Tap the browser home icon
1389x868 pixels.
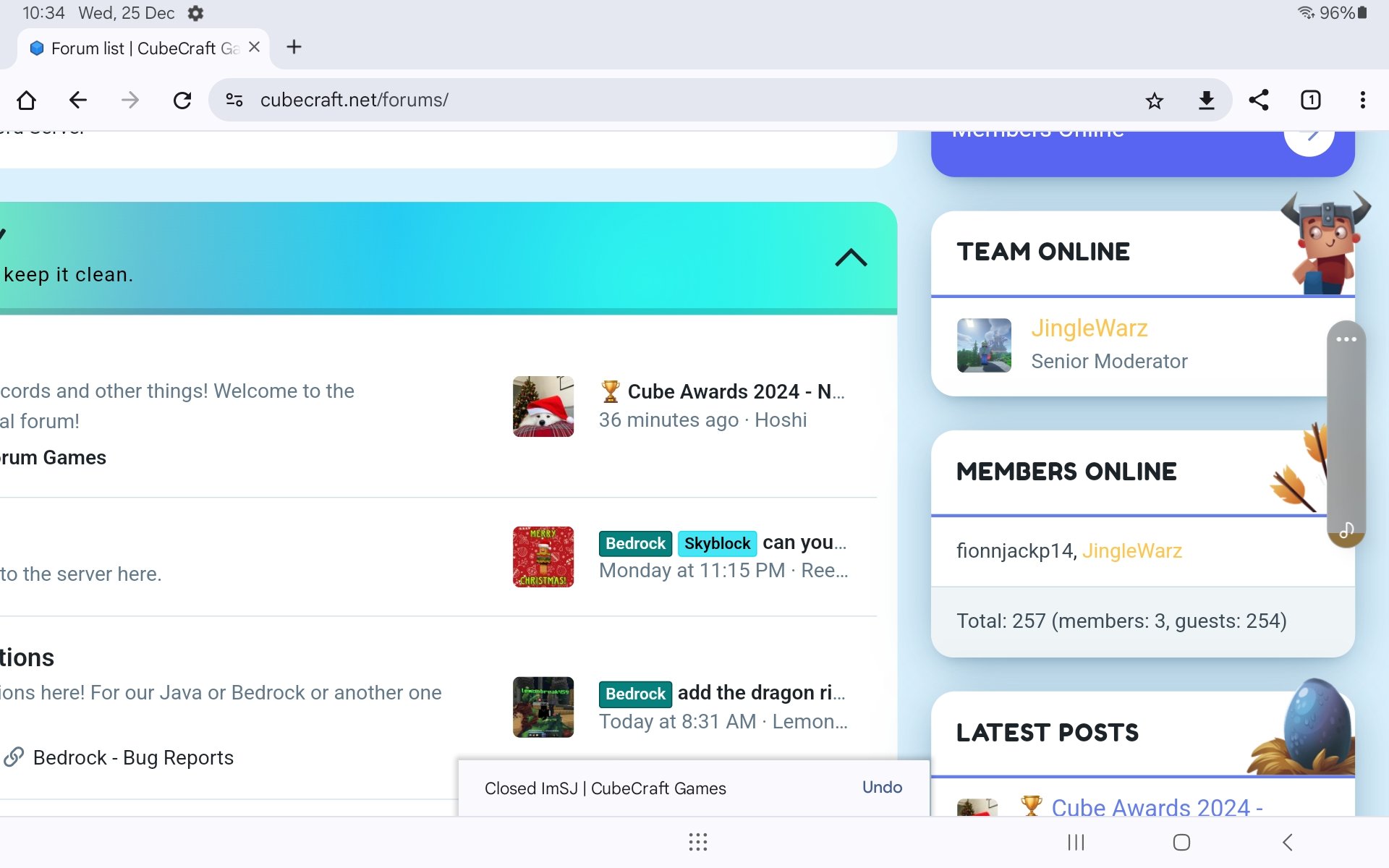(x=27, y=100)
